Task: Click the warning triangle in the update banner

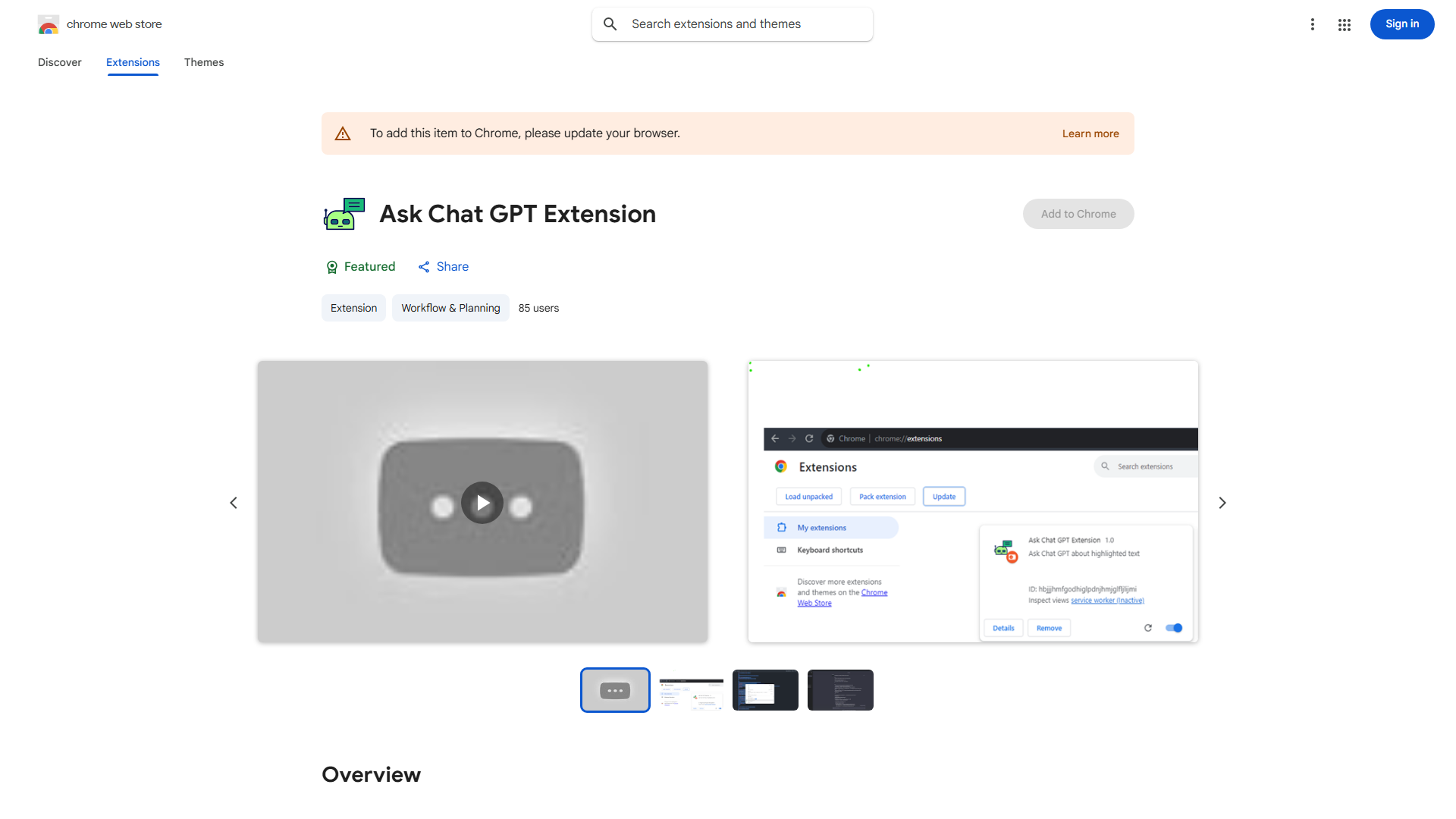Action: [x=343, y=133]
